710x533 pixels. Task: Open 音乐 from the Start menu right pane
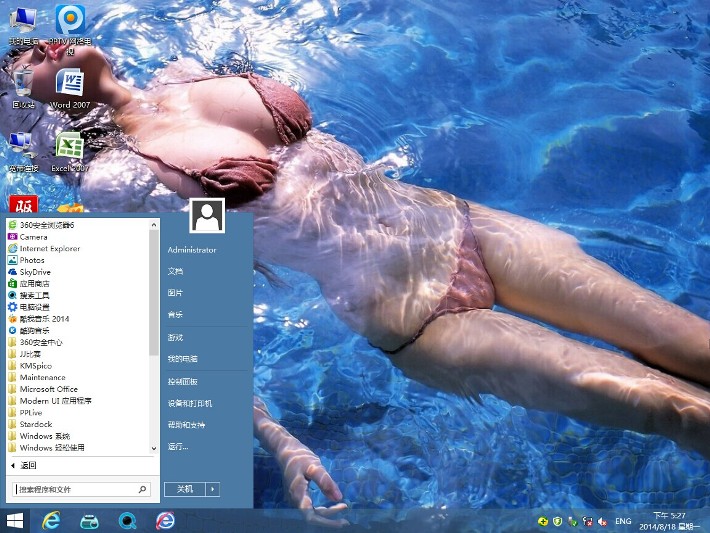[x=175, y=314]
